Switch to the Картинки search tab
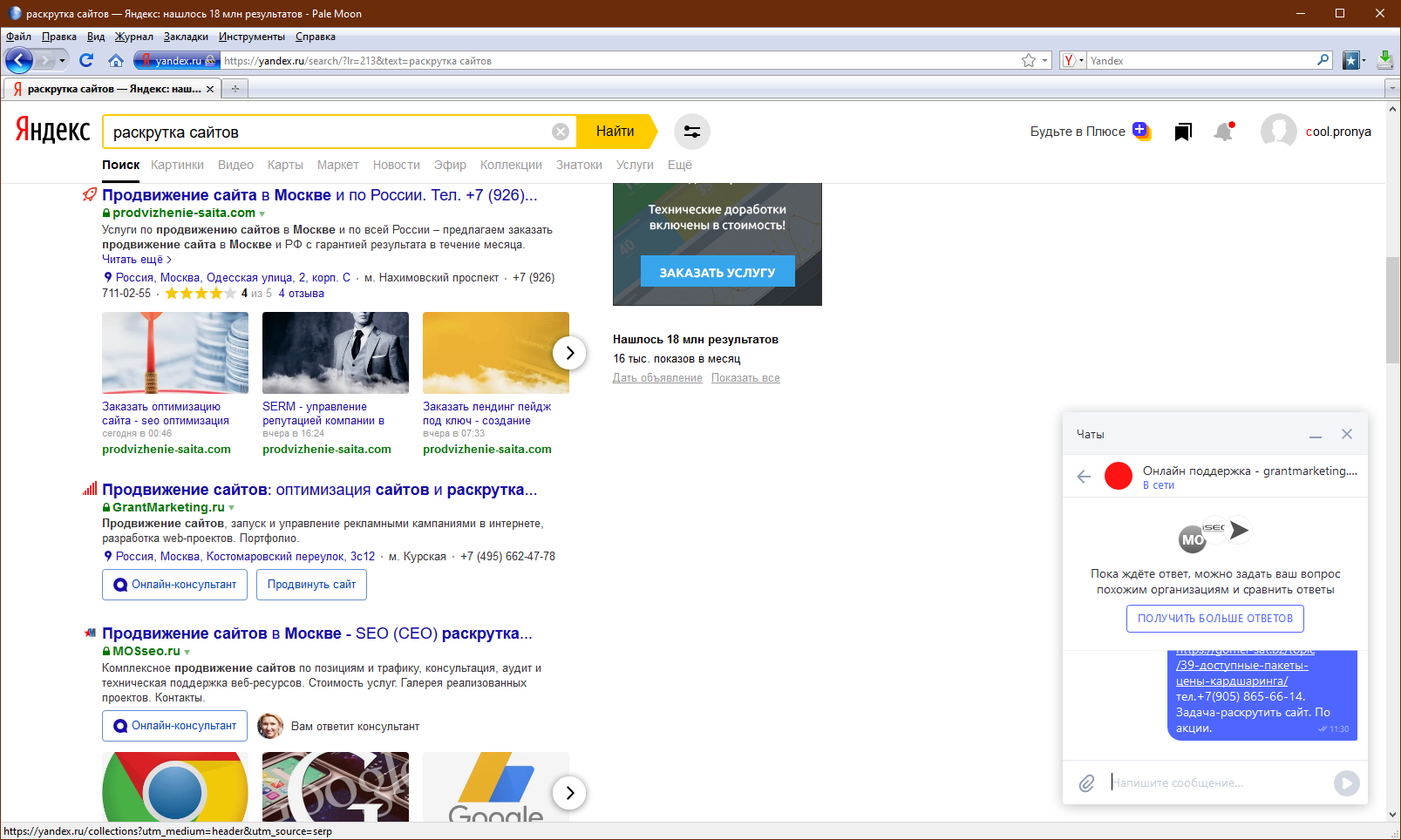Image resolution: width=1401 pixels, height=840 pixels. pyautogui.click(x=177, y=165)
